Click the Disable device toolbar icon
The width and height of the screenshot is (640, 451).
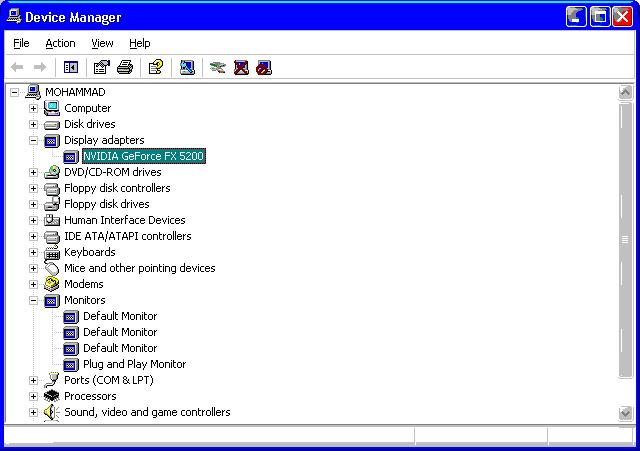tap(264, 67)
